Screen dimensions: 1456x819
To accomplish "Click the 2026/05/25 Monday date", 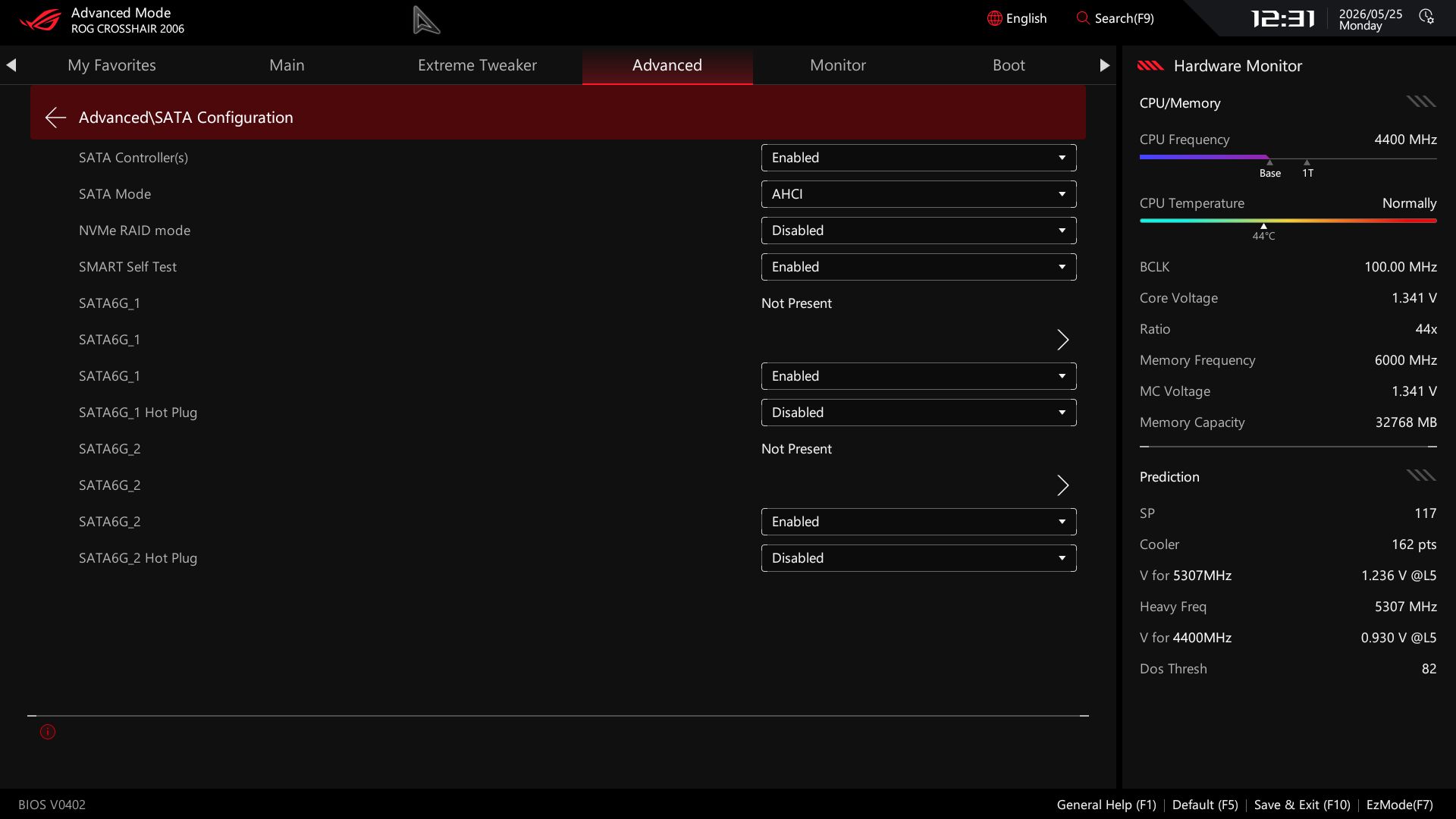I will [1370, 20].
